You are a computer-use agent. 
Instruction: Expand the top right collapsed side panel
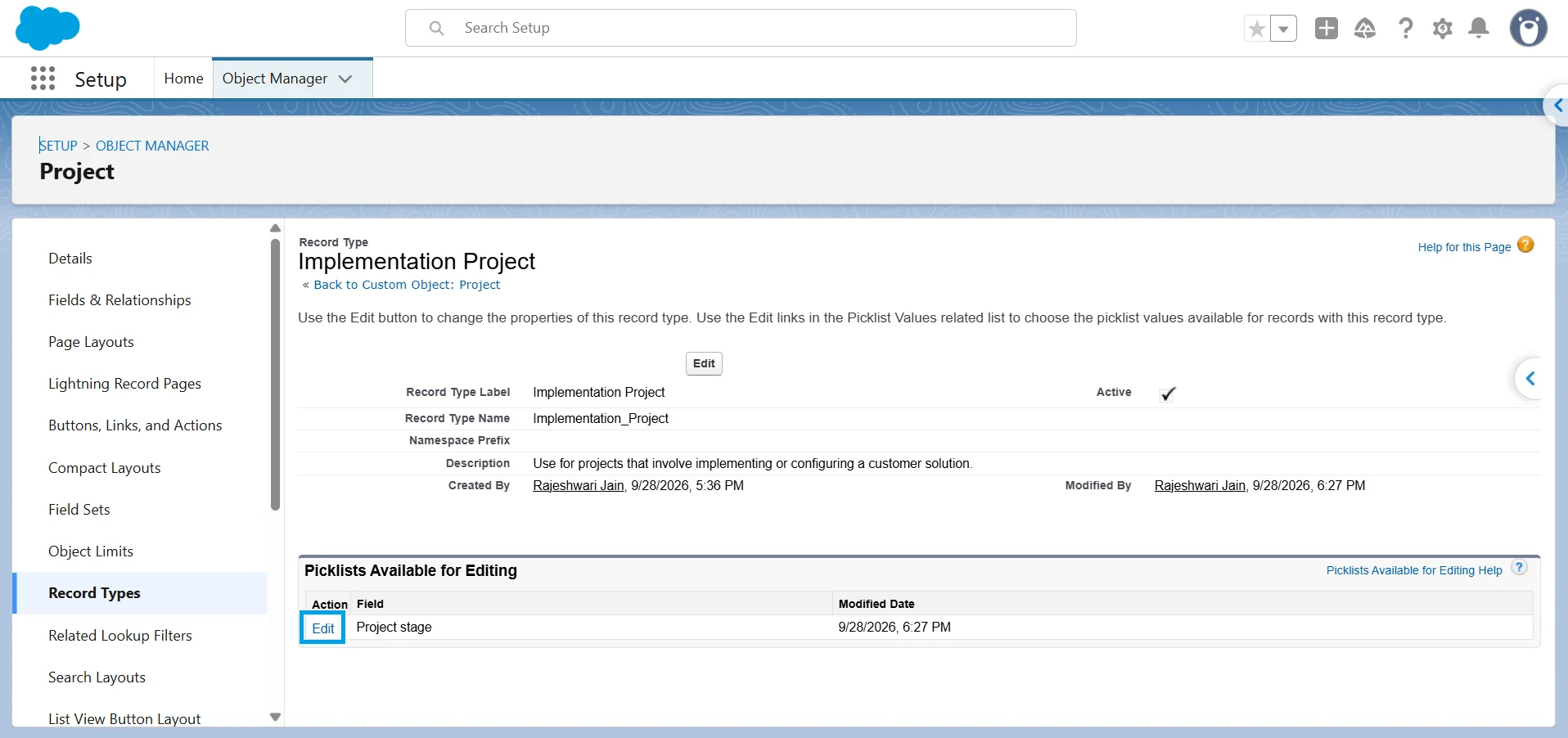coord(1557,106)
